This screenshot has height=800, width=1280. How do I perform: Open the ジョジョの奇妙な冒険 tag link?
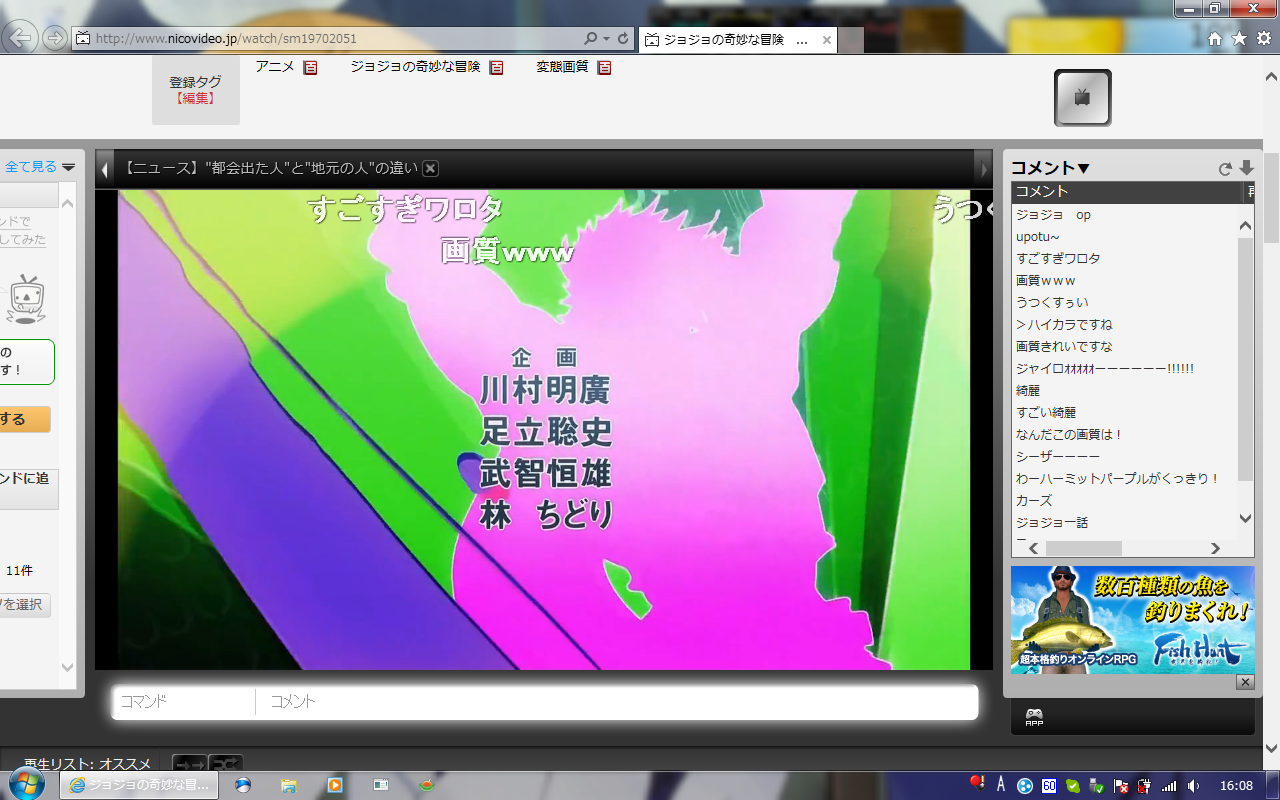point(415,67)
